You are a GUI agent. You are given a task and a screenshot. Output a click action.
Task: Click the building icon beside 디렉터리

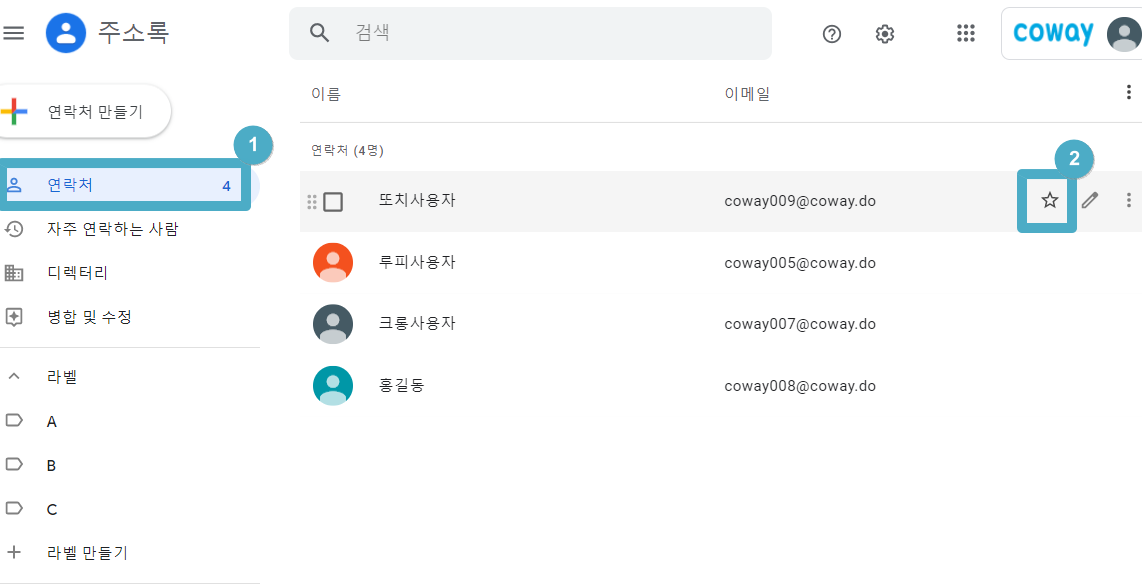click(14, 273)
